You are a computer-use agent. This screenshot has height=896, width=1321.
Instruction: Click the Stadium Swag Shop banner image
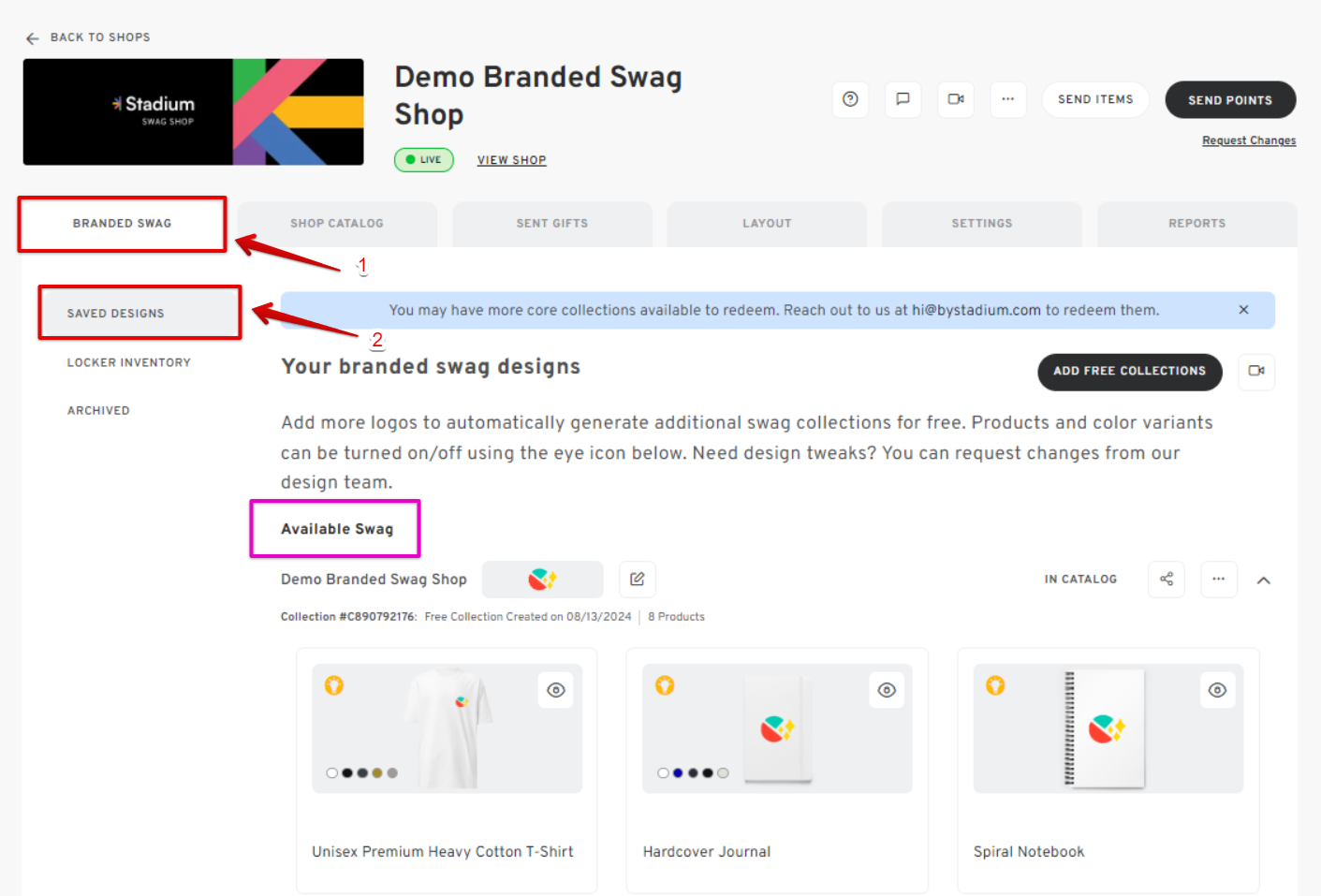click(194, 112)
